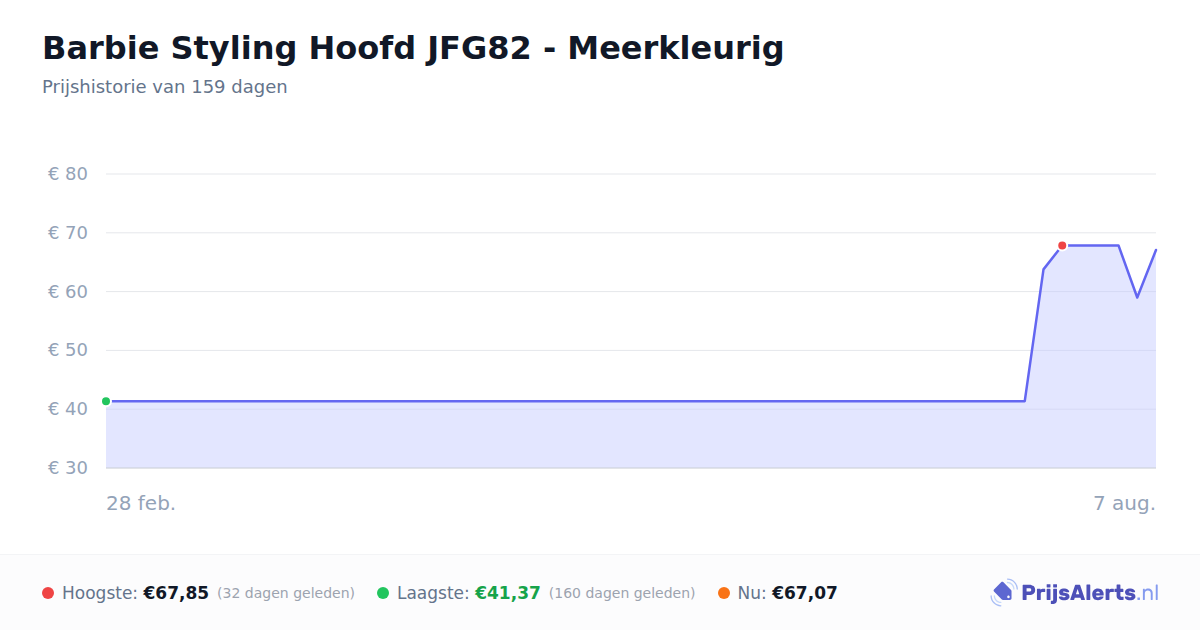Click the green lowest price legend dot

[x=383, y=593]
